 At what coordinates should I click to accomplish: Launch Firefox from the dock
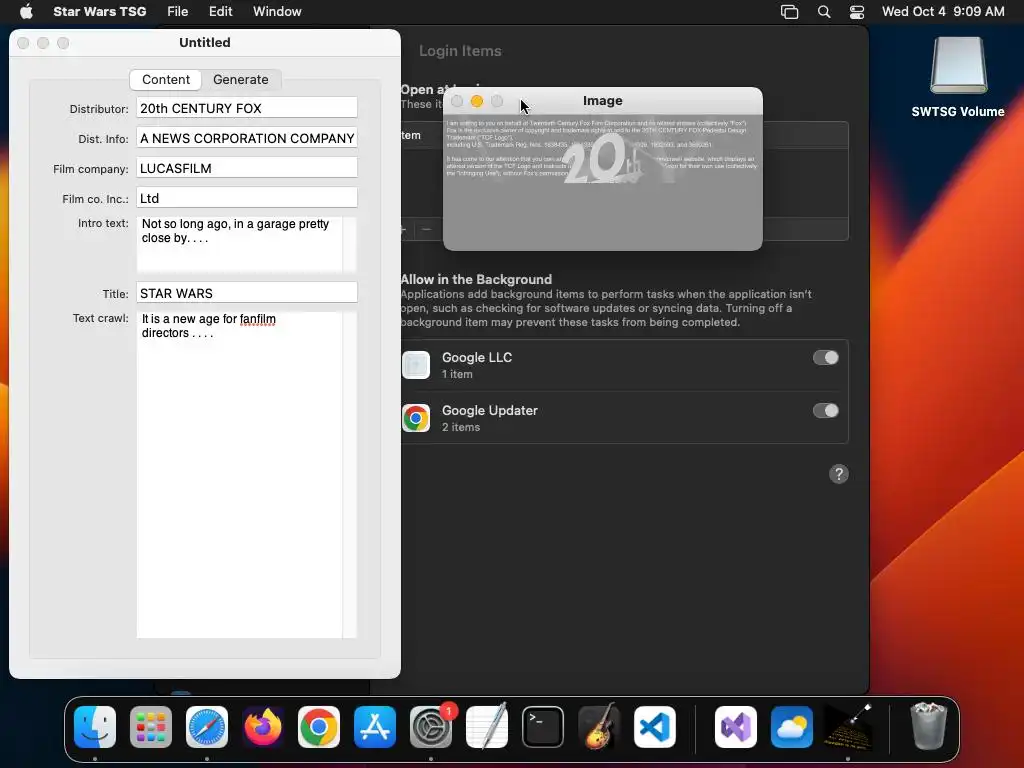tap(263, 727)
